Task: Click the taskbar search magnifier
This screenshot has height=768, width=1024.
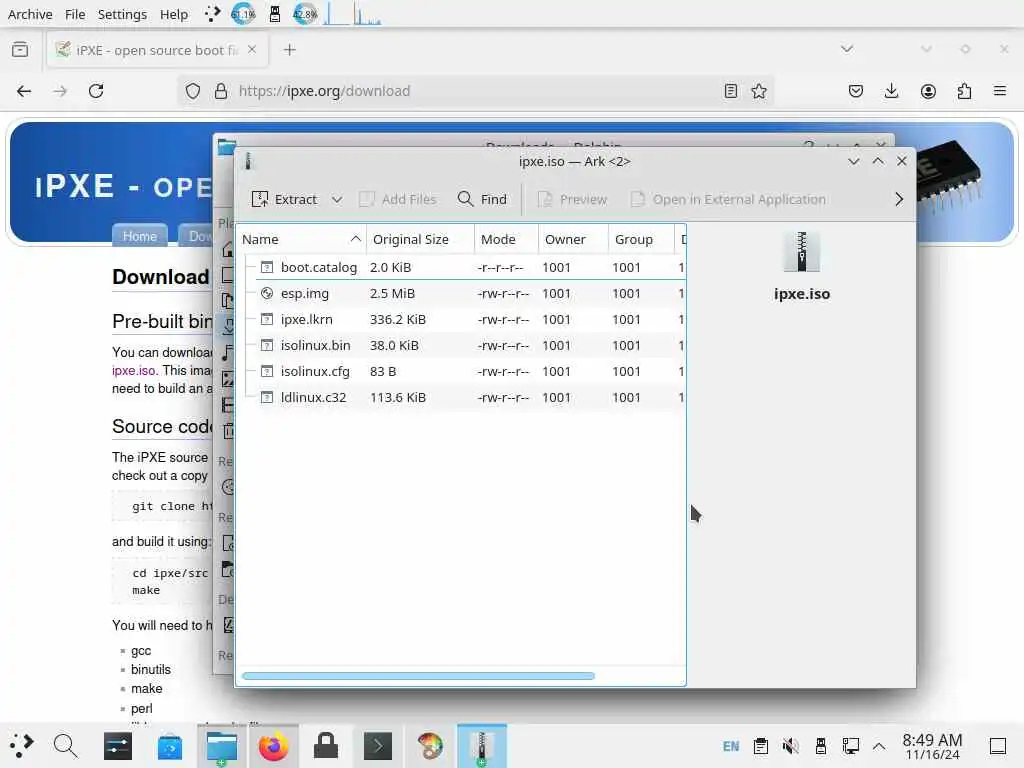Action: tap(65, 745)
